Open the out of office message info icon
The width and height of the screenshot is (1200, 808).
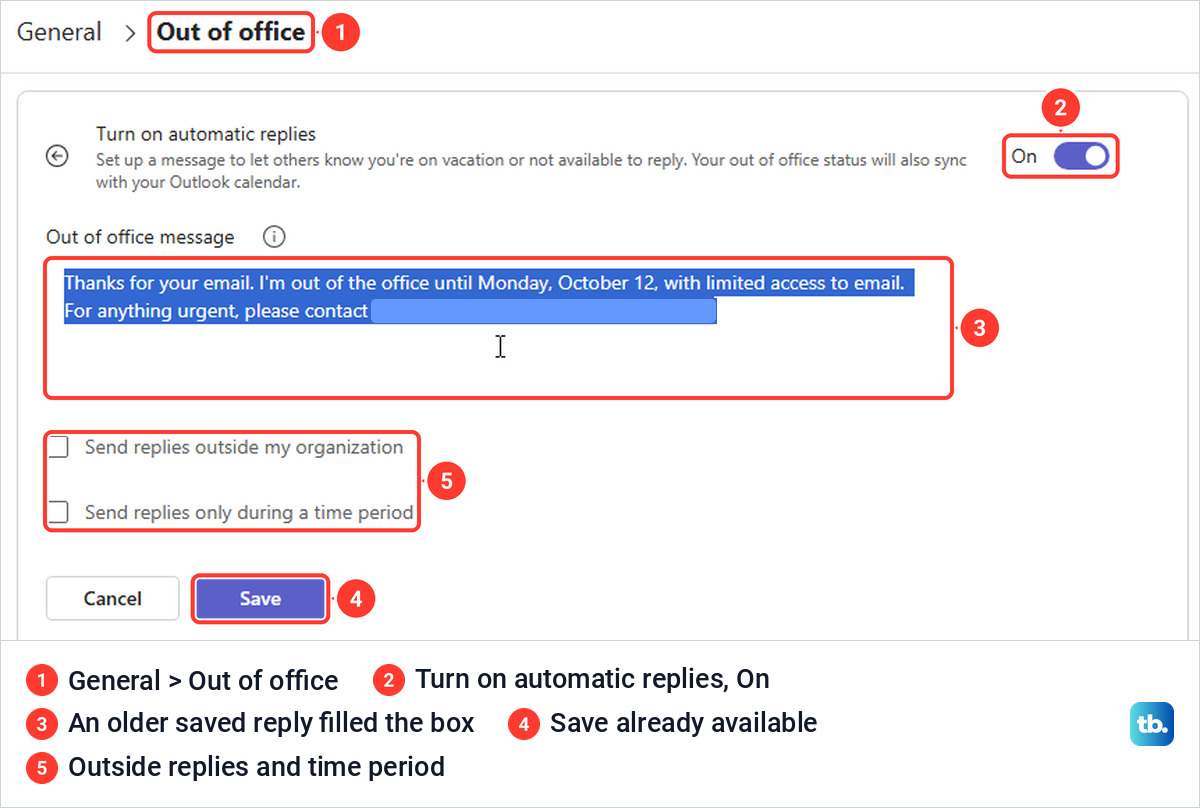point(274,237)
